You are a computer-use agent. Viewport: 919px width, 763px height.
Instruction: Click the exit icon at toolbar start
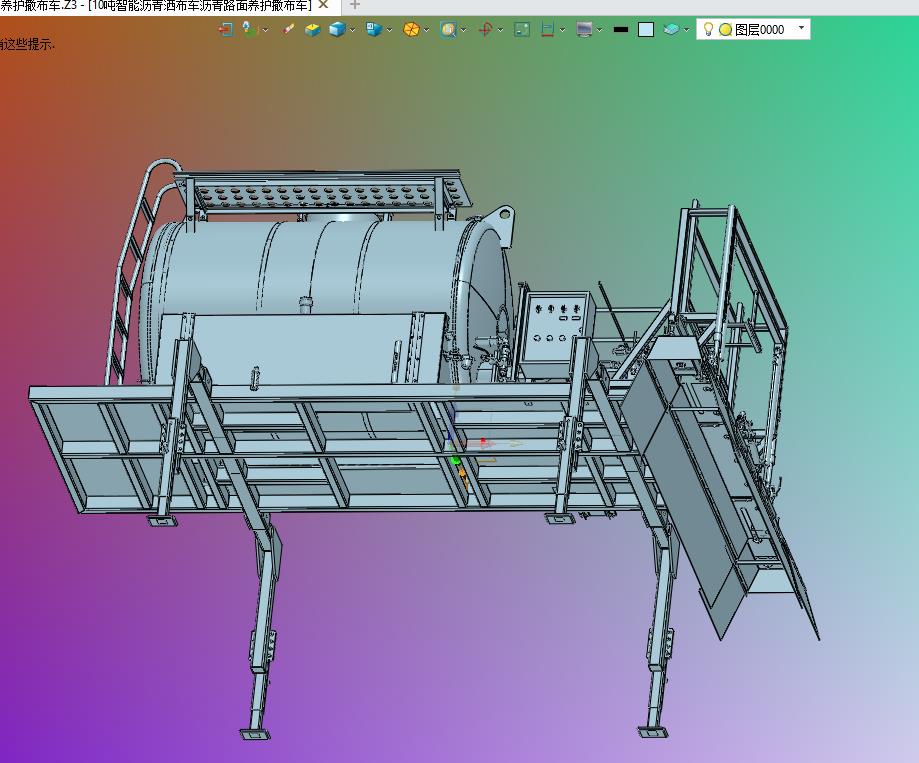click(225, 30)
